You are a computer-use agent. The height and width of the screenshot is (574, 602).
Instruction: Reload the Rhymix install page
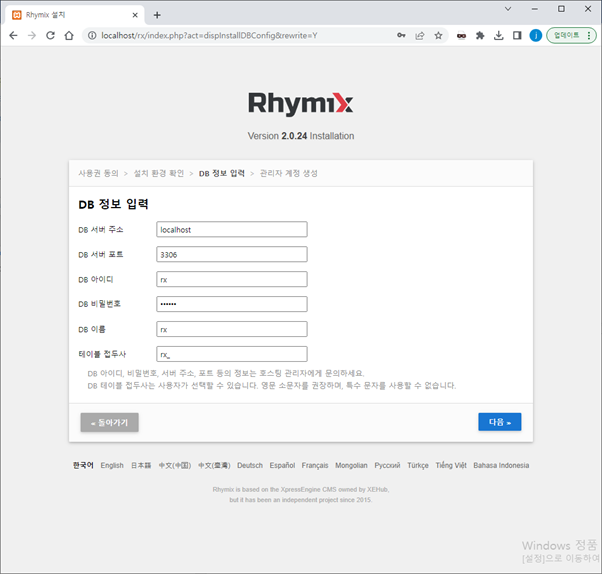(x=50, y=36)
